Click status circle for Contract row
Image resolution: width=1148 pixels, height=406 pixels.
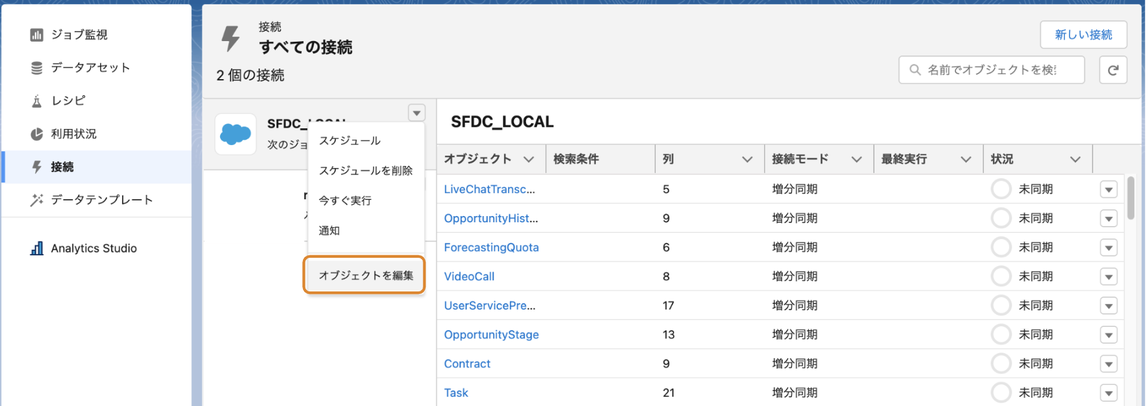[x=1001, y=364]
